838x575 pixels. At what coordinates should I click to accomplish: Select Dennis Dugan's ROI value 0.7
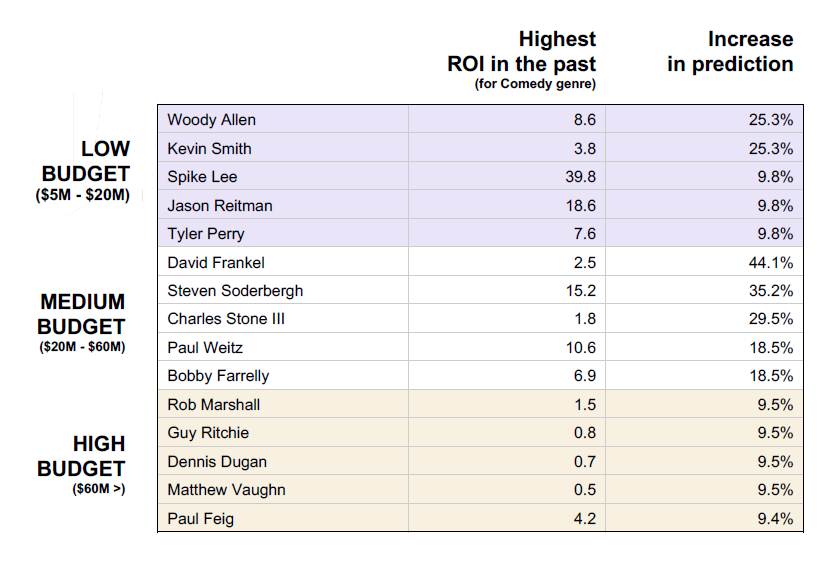pos(584,462)
